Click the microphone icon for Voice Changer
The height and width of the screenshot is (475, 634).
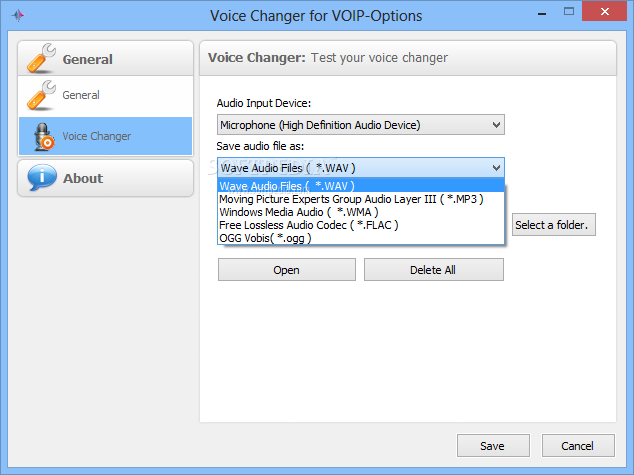(x=44, y=137)
